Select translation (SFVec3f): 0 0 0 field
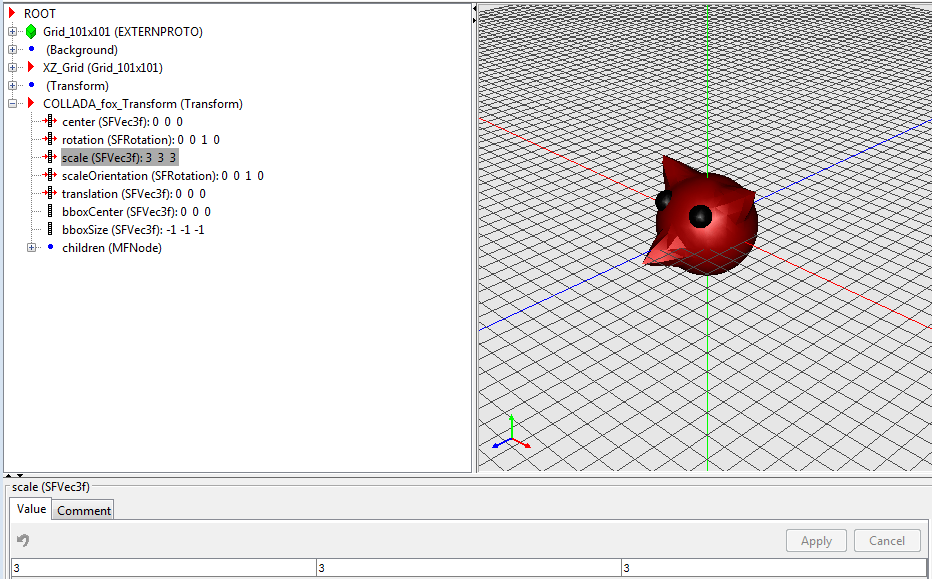 (x=134, y=193)
